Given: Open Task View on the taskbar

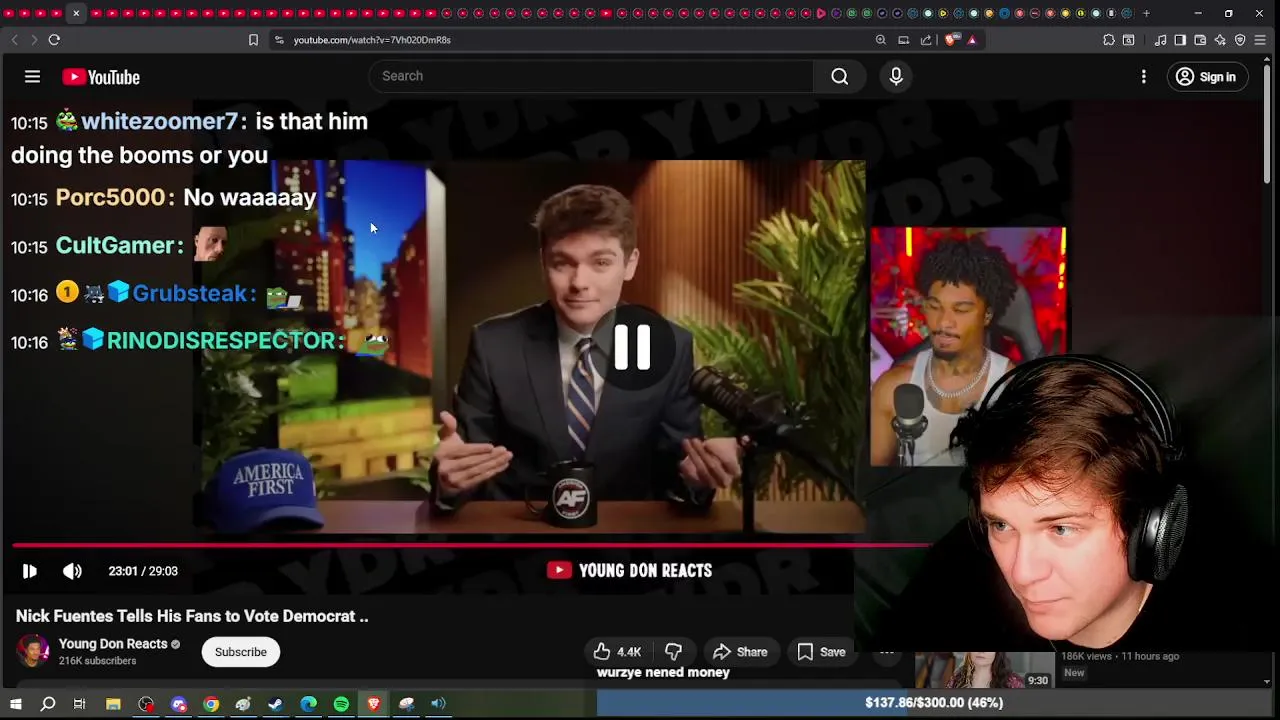Looking at the screenshot, I should click(79, 704).
